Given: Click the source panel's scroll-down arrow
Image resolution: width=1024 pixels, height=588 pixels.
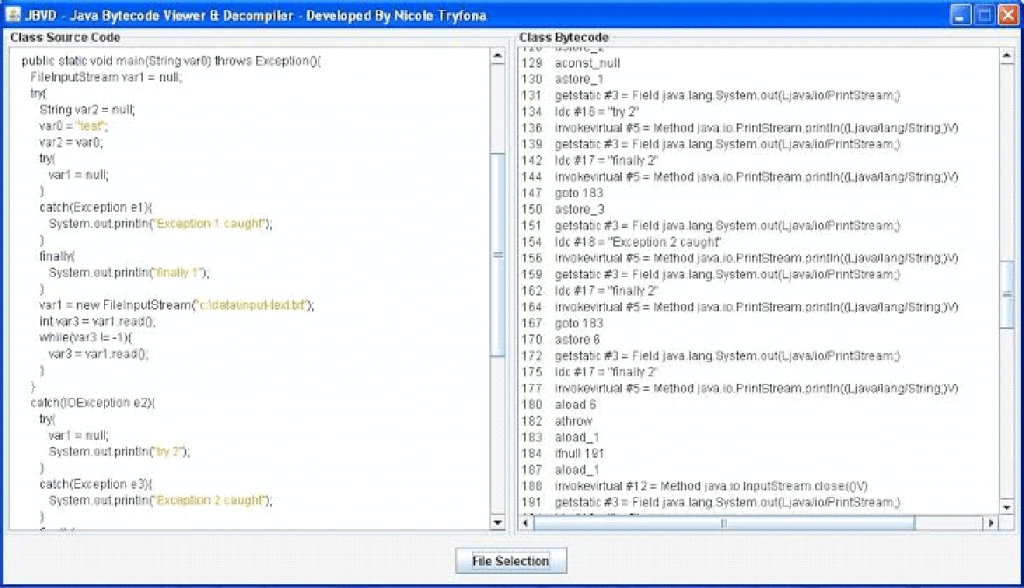Looking at the screenshot, I should tap(497, 522).
